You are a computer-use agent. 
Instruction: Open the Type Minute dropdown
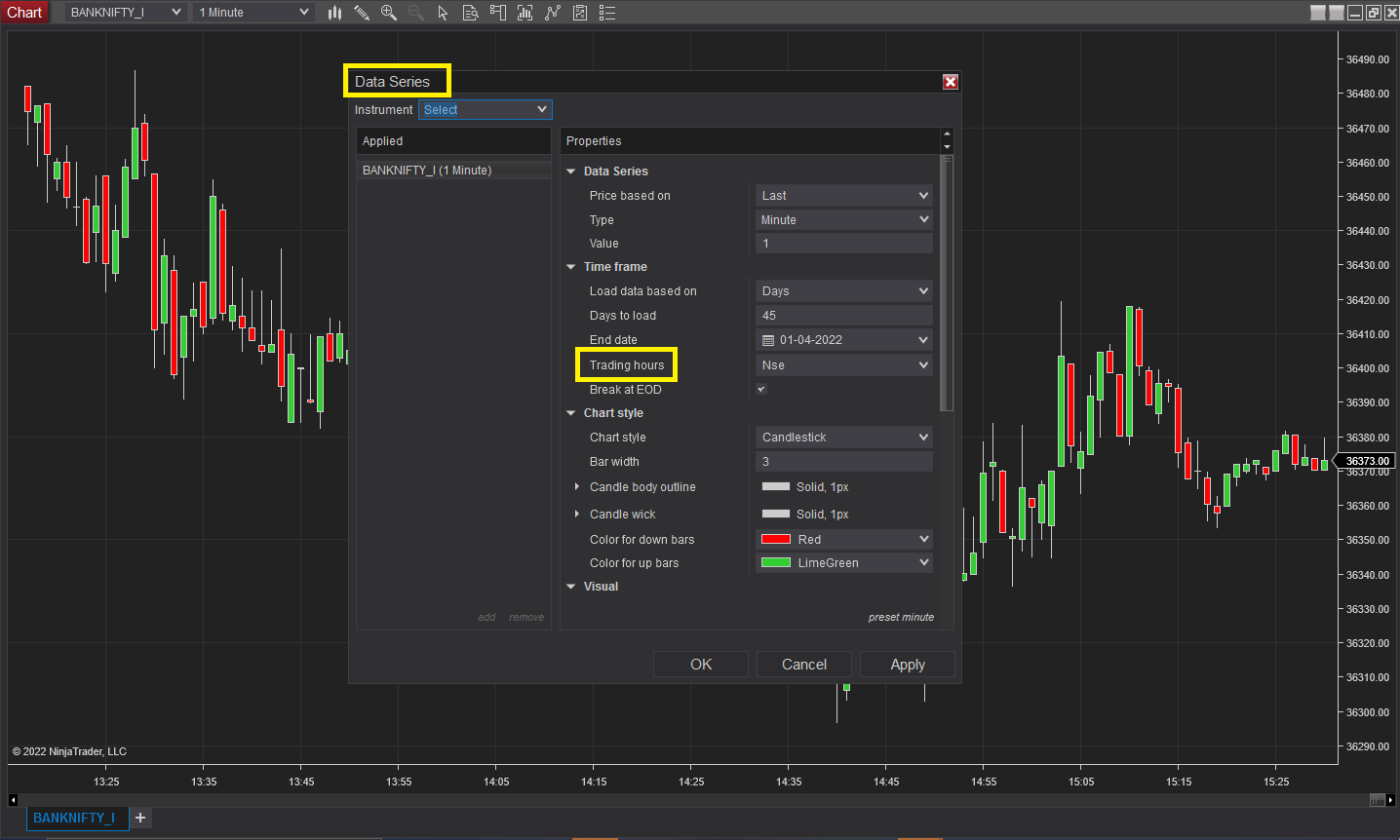[844, 220]
